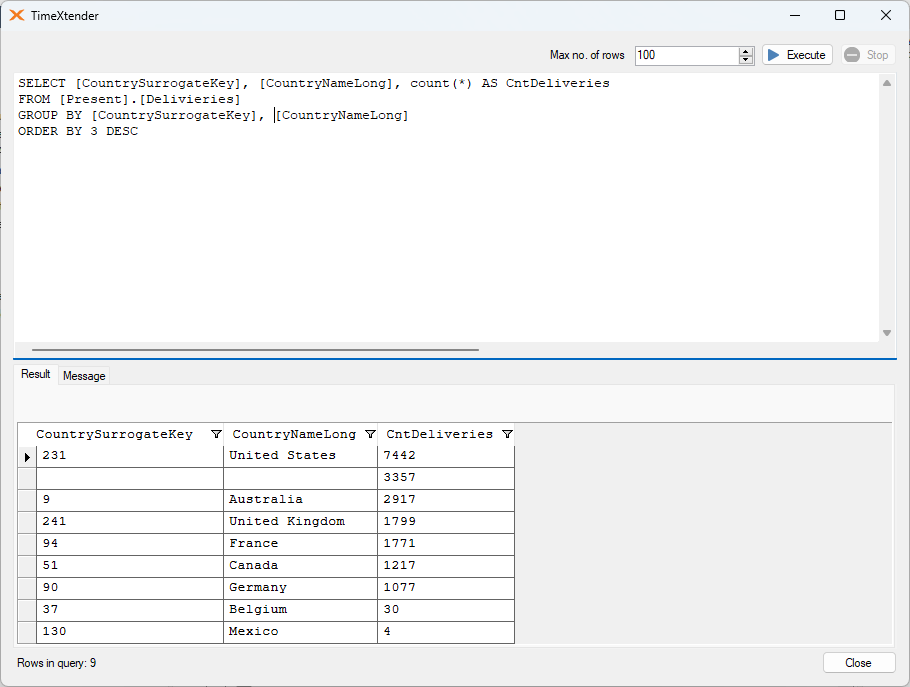Select the Result tab

35,374
